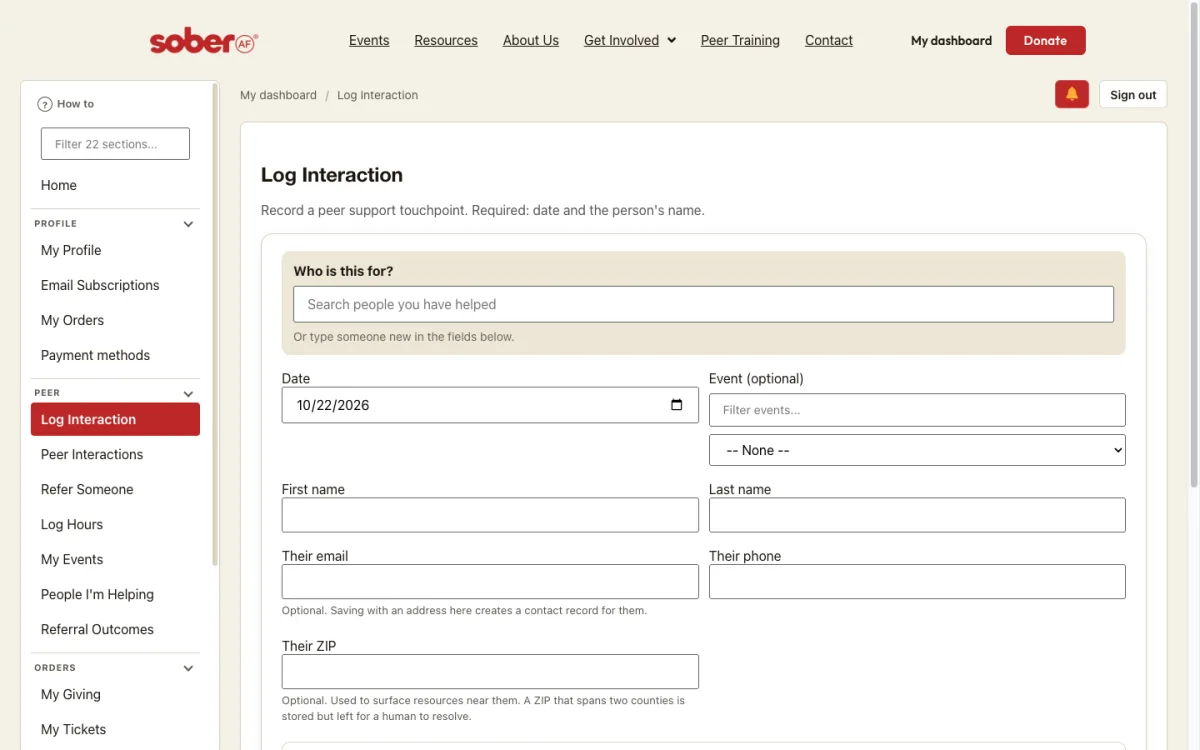Open Peer Training in top navigation

click(740, 41)
